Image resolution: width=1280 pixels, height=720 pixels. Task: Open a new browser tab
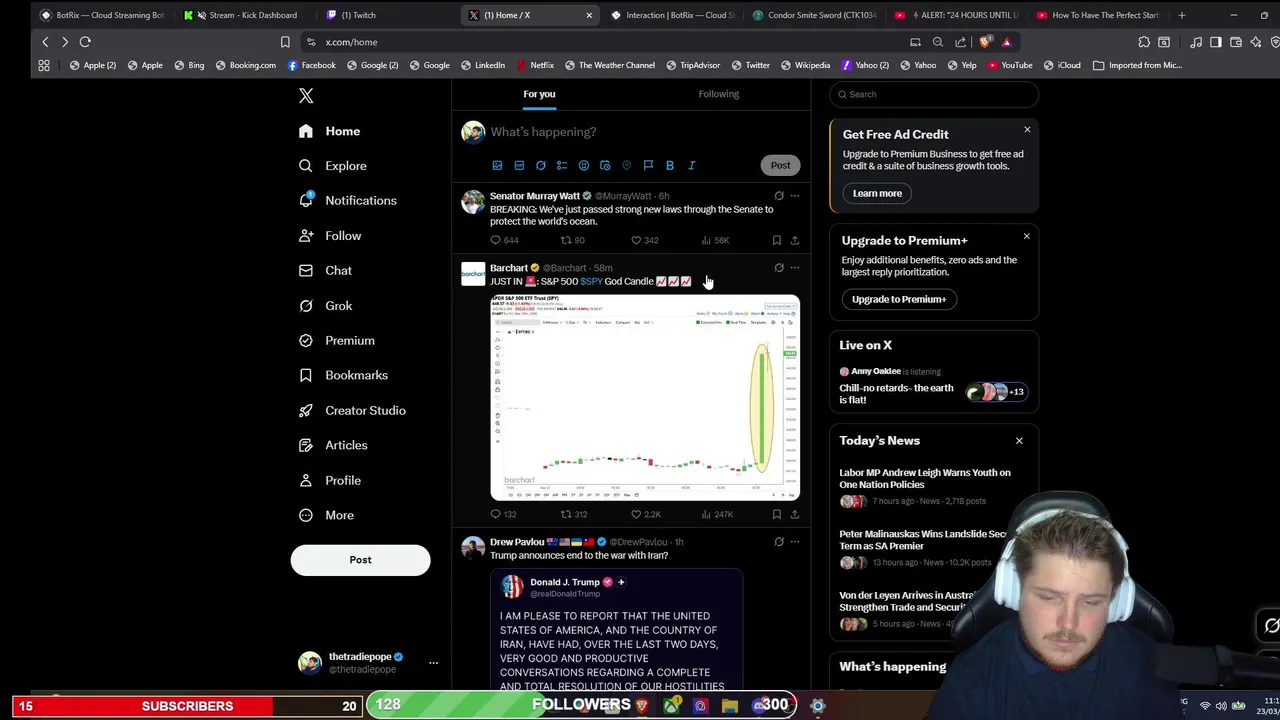click(1181, 15)
